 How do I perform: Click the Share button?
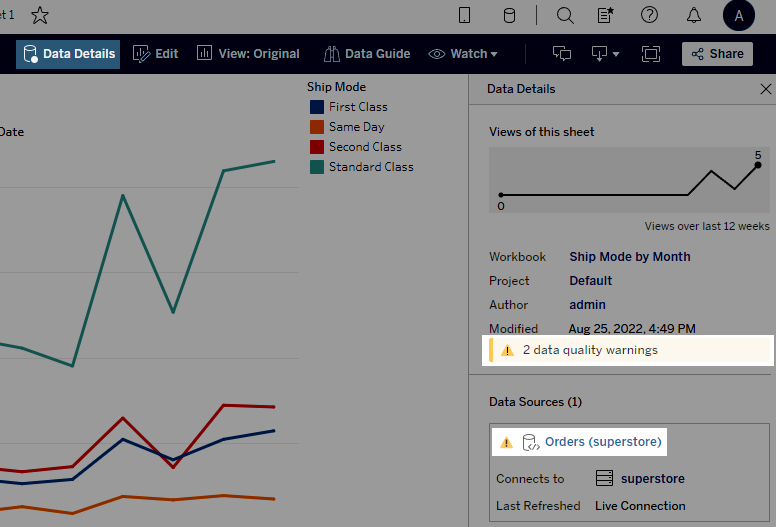[x=718, y=54]
